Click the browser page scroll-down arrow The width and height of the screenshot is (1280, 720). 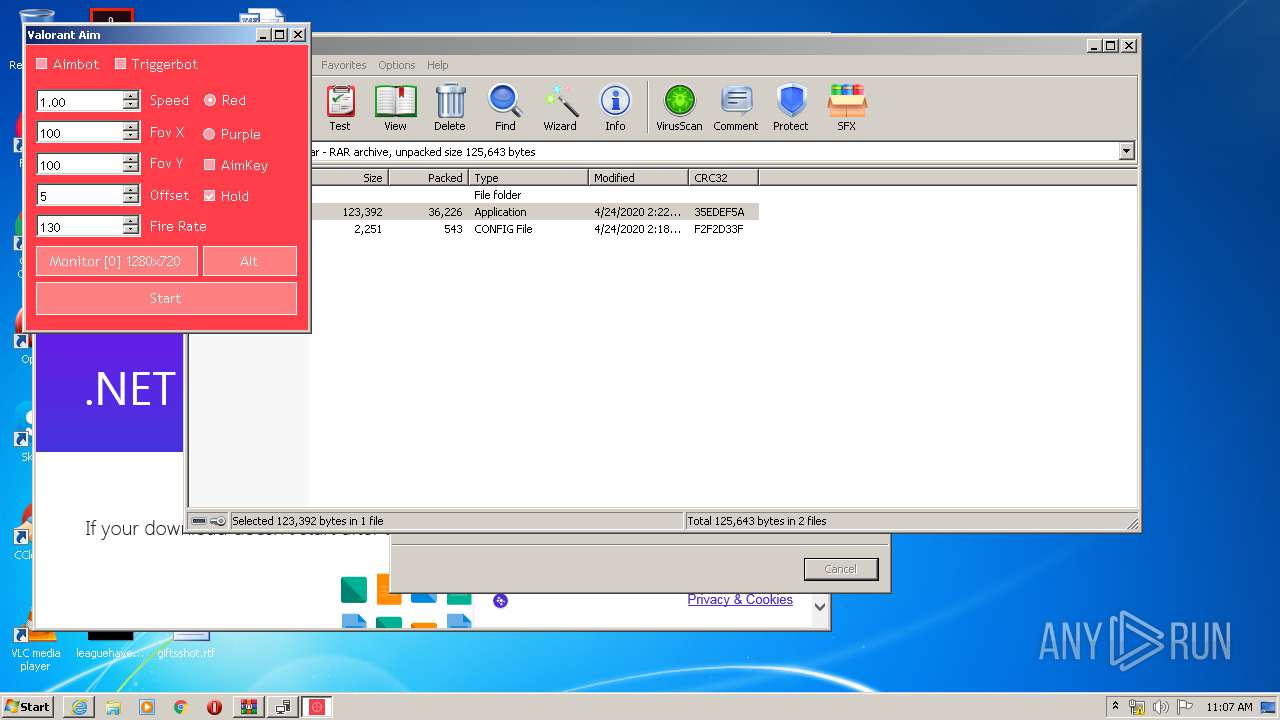pyautogui.click(x=820, y=607)
